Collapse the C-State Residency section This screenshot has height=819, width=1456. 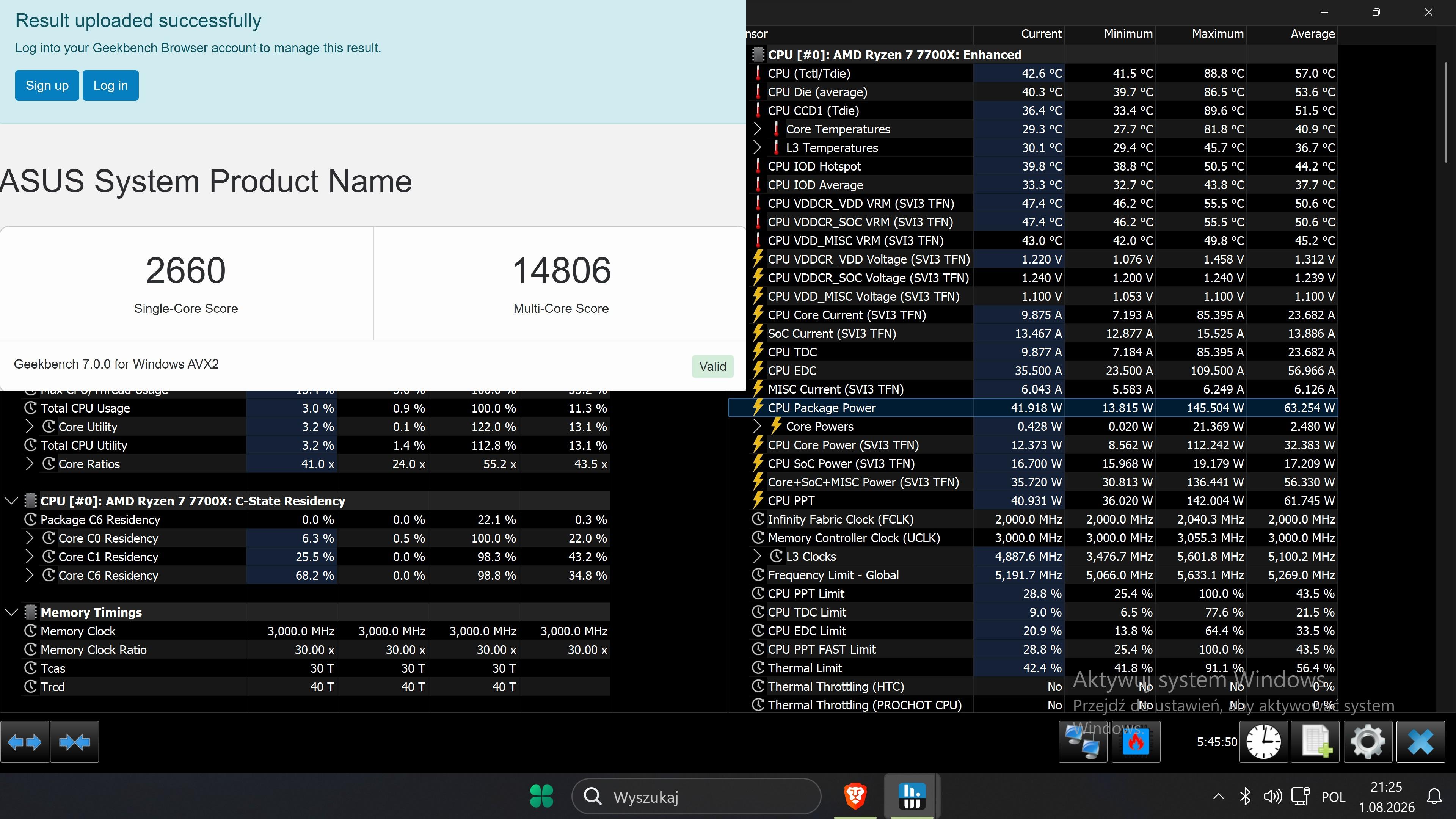pos(11,501)
